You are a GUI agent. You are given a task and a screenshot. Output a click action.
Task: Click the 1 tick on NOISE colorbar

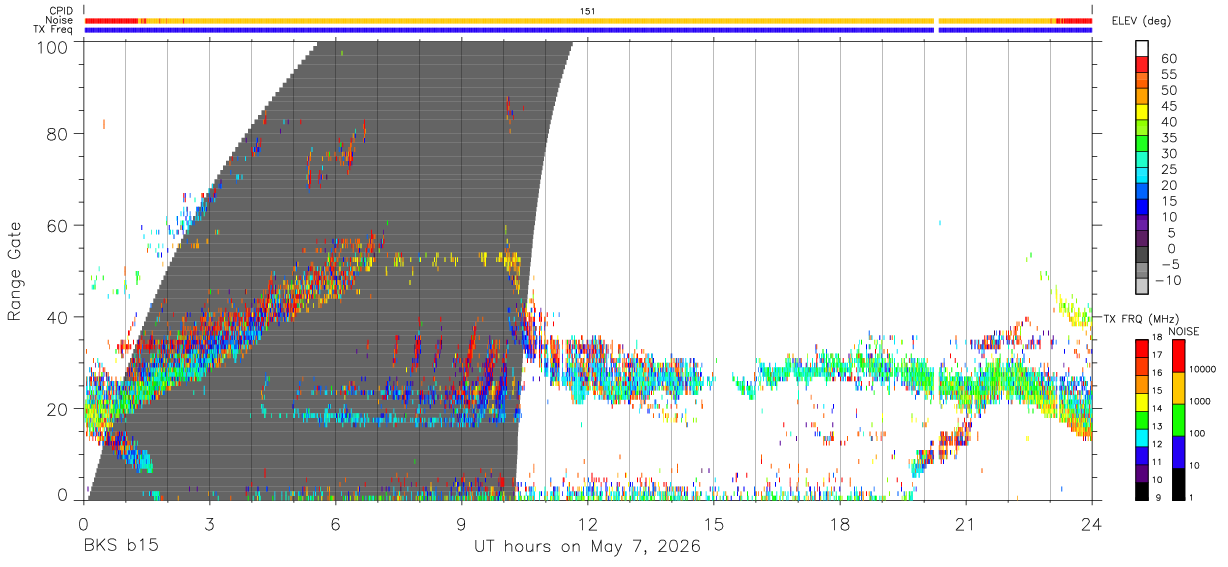(x=1191, y=500)
